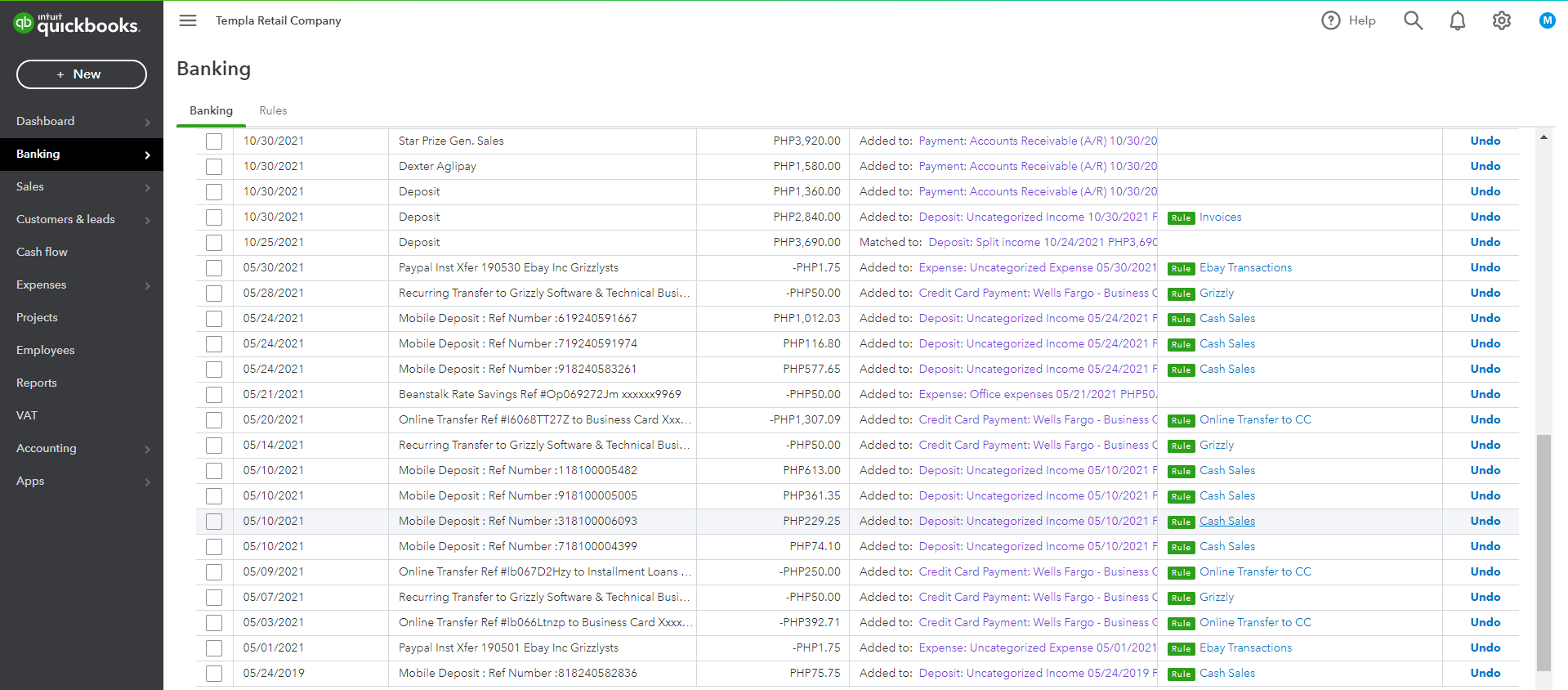Image resolution: width=1568 pixels, height=690 pixels.
Task: Check the PHP3,690.00 Deposit row box
Action: tap(214, 243)
